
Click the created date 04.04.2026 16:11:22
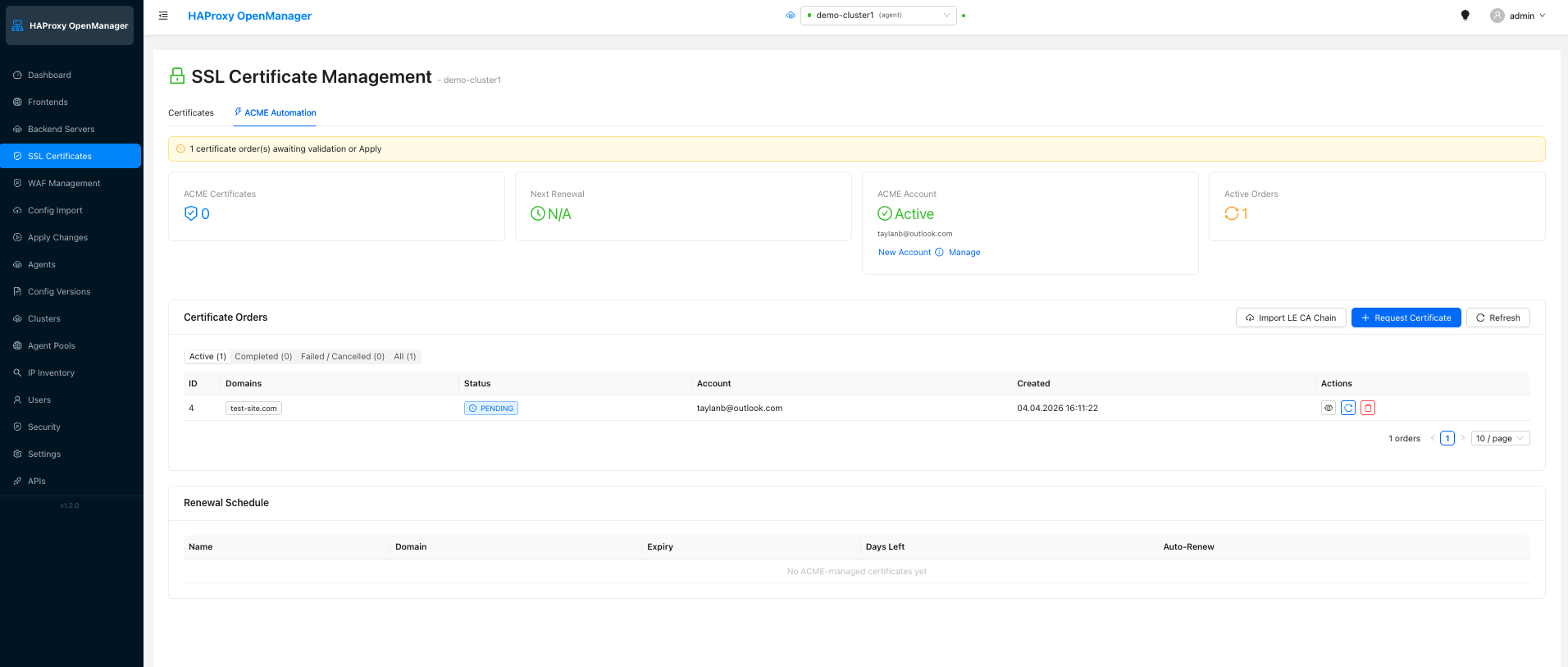click(x=1057, y=408)
